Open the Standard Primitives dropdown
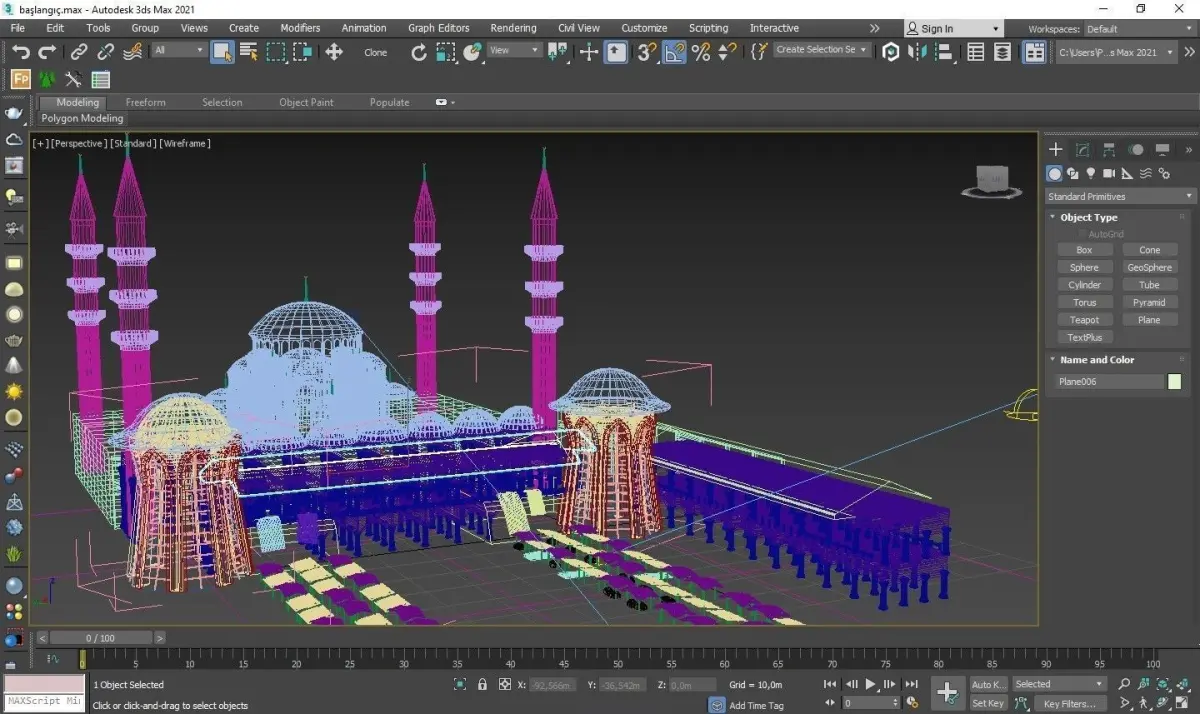This screenshot has width=1200, height=714. pos(1119,197)
